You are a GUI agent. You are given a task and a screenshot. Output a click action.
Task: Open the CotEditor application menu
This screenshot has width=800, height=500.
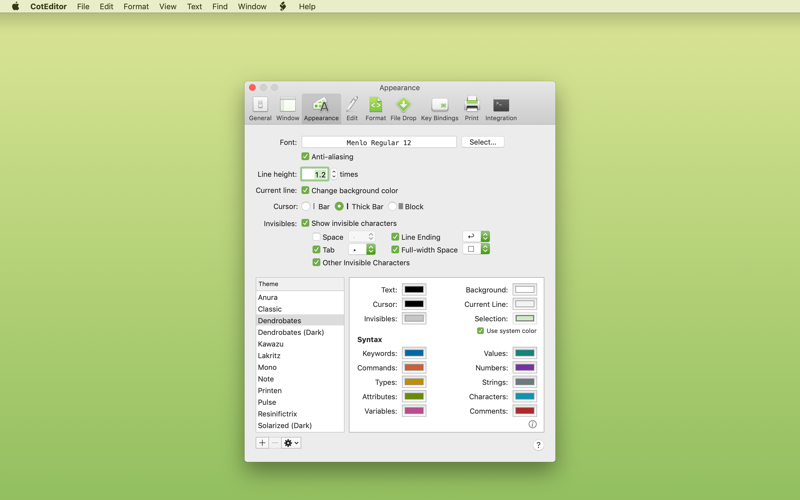point(48,7)
